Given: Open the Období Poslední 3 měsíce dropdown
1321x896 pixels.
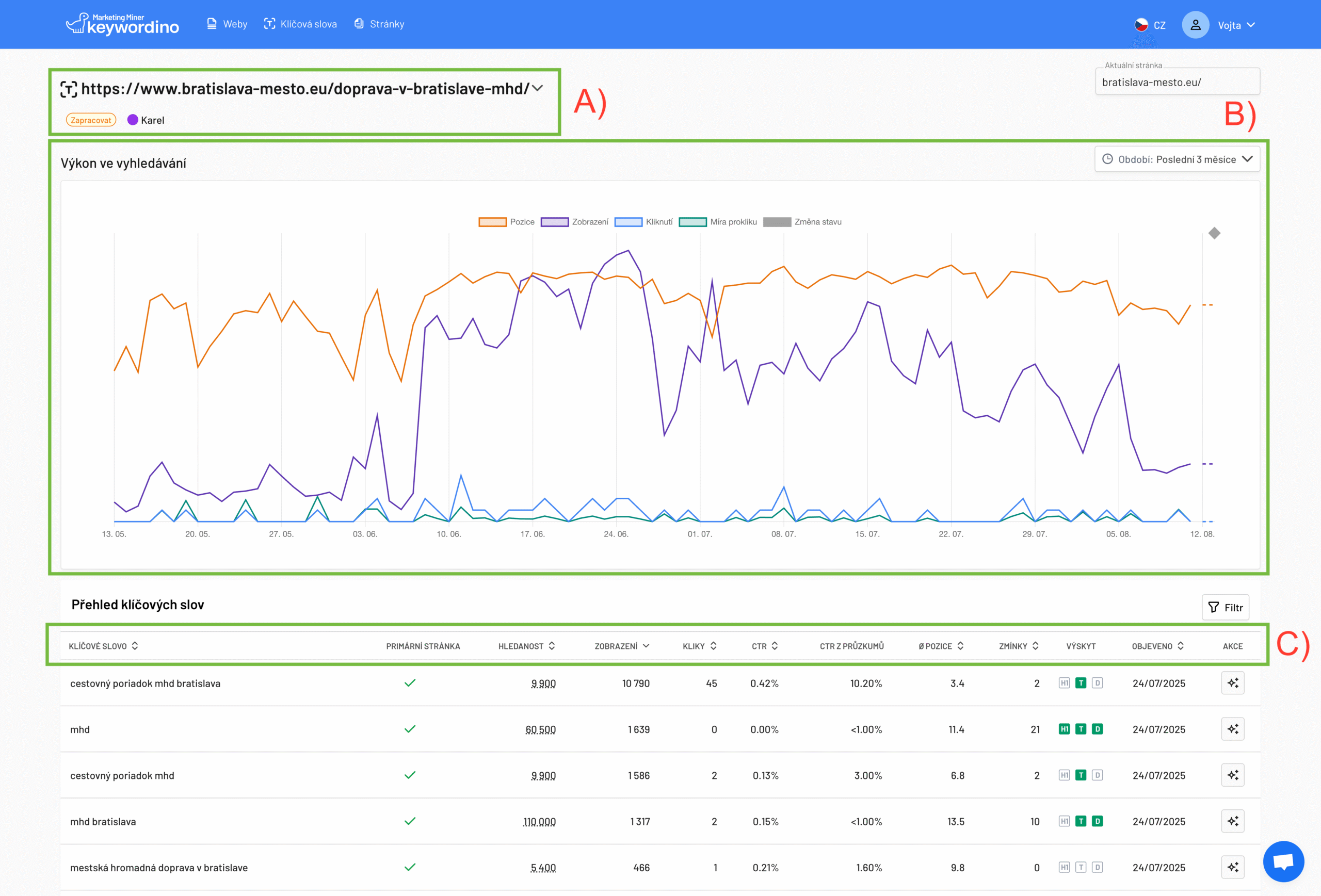Looking at the screenshot, I should click(x=1177, y=159).
